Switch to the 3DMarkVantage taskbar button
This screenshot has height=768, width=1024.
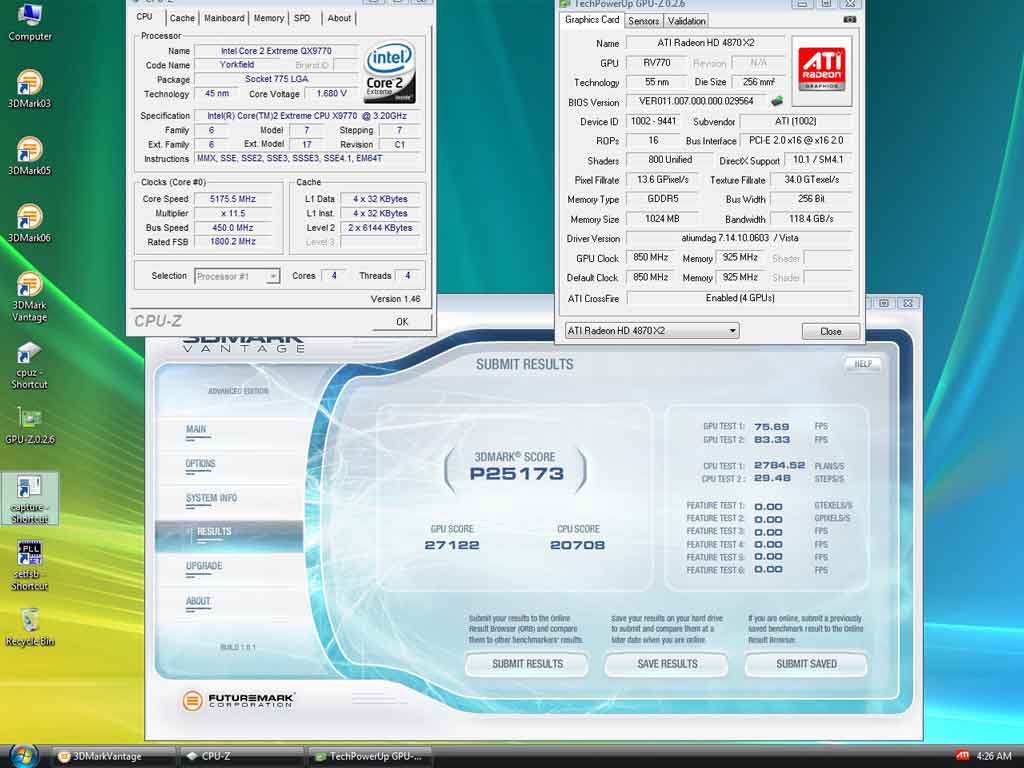coord(114,756)
